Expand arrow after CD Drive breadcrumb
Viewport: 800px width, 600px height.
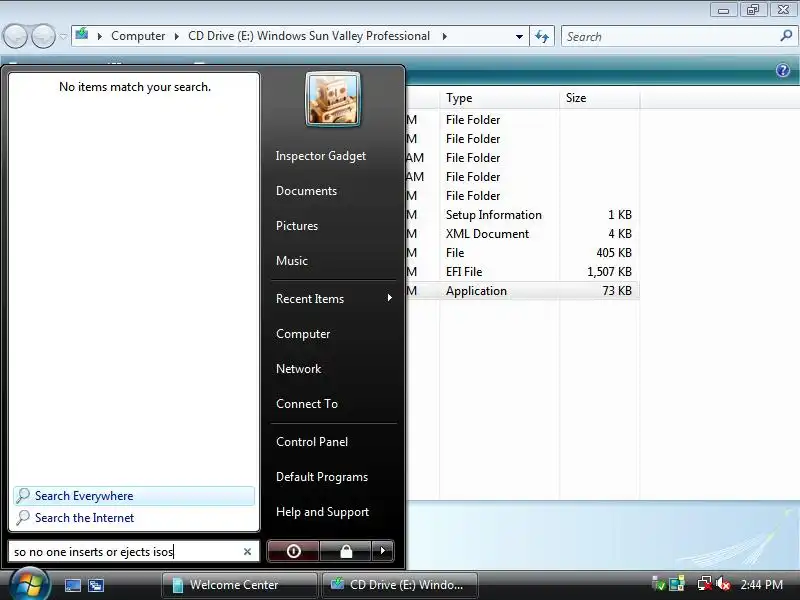[445, 36]
